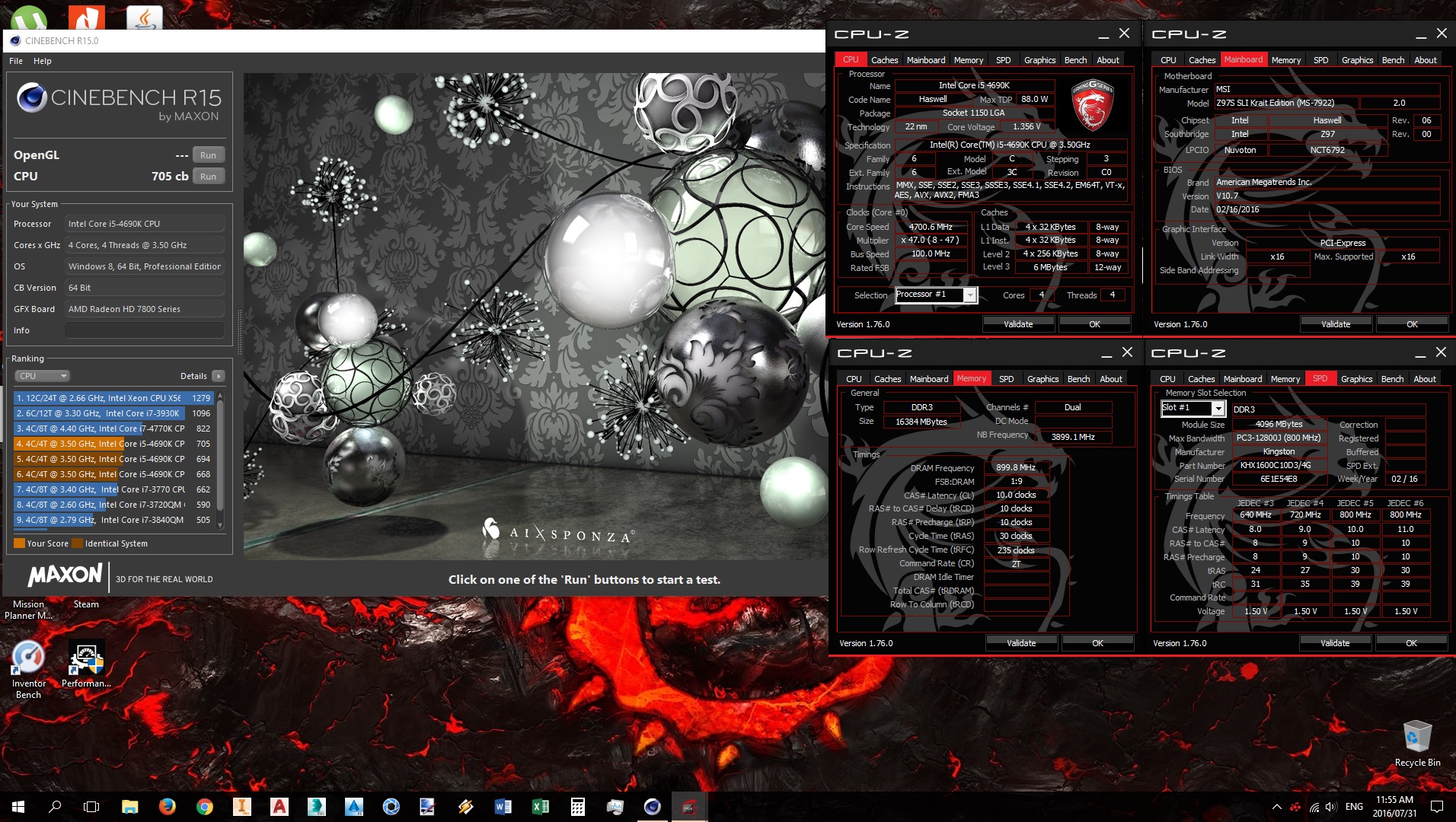The width and height of the screenshot is (1456, 822).
Task: Launch Autodesk Inventor from the taskbar
Action: coord(242,807)
